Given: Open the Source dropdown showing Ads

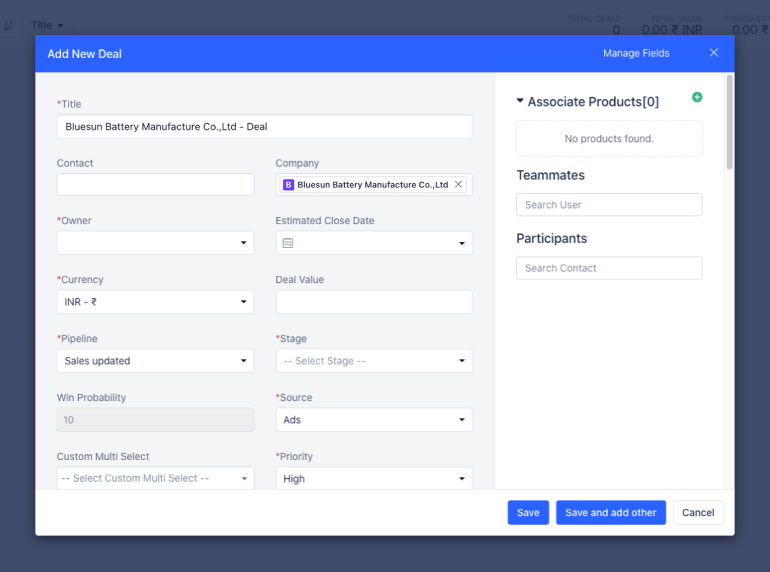Looking at the screenshot, I should [373, 420].
